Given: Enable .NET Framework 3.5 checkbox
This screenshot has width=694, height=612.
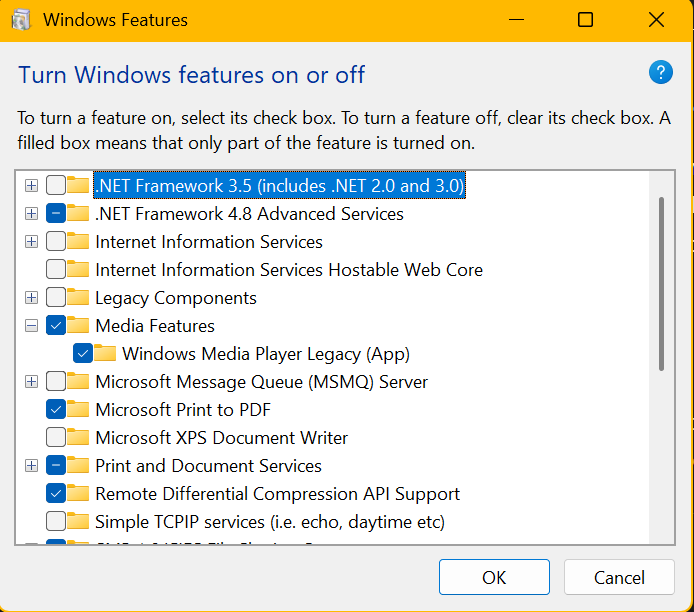Looking at the screenshot, I should tap(56, 185).
